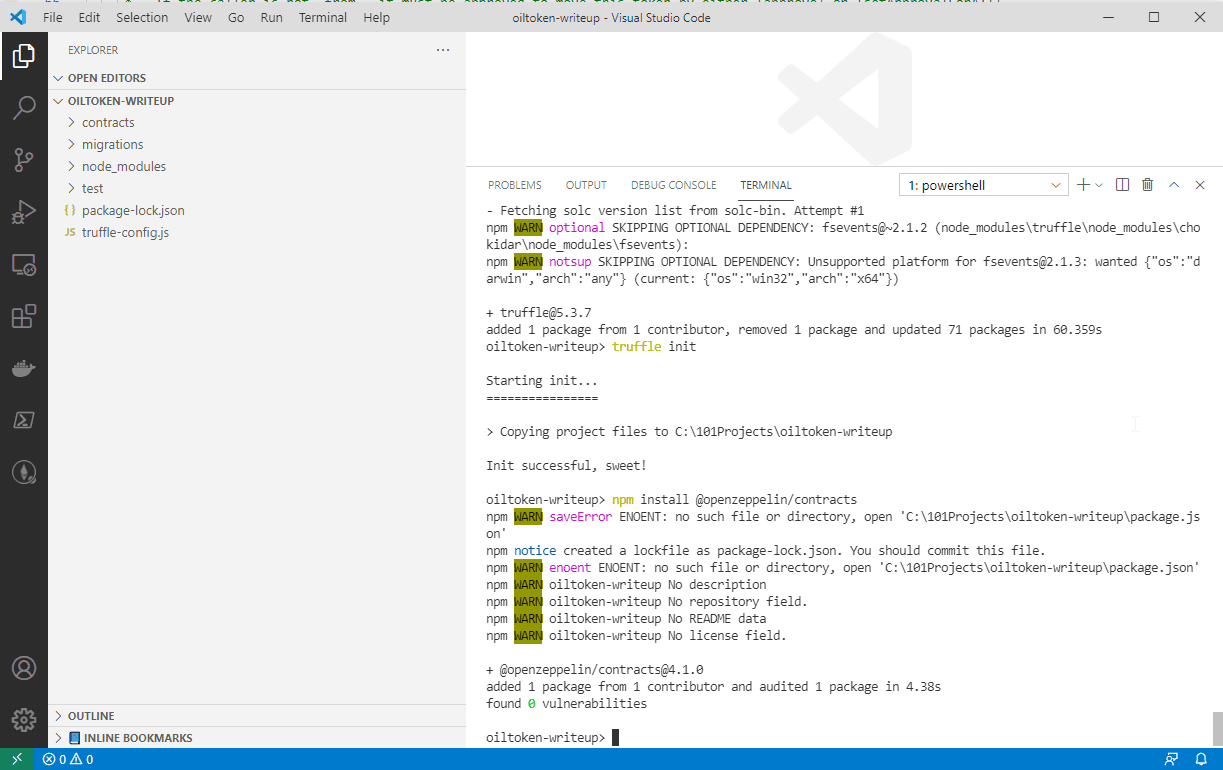The image size is (1223, 770).
Task: Open the Ethereum icon in activity bar
Action: pos(24,472)
